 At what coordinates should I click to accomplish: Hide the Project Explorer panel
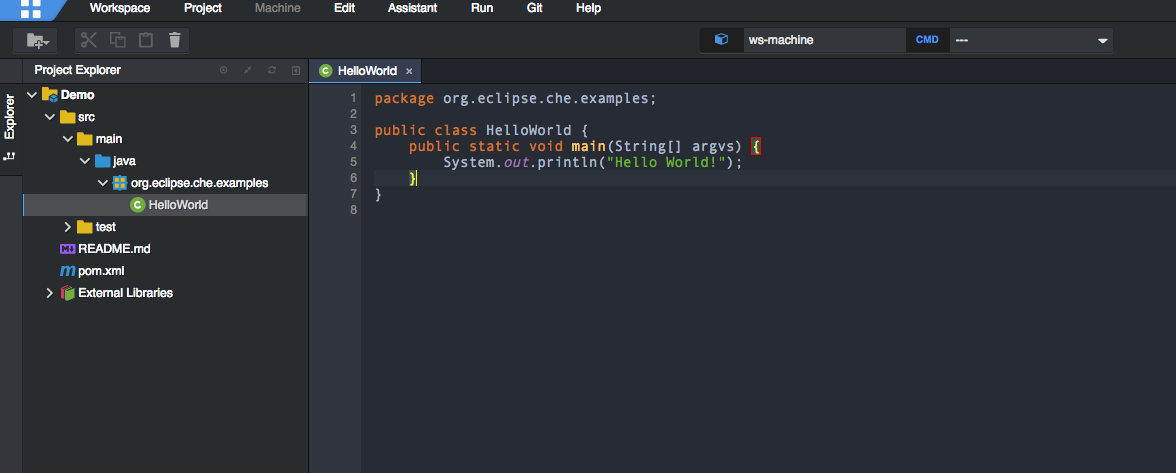296,70
